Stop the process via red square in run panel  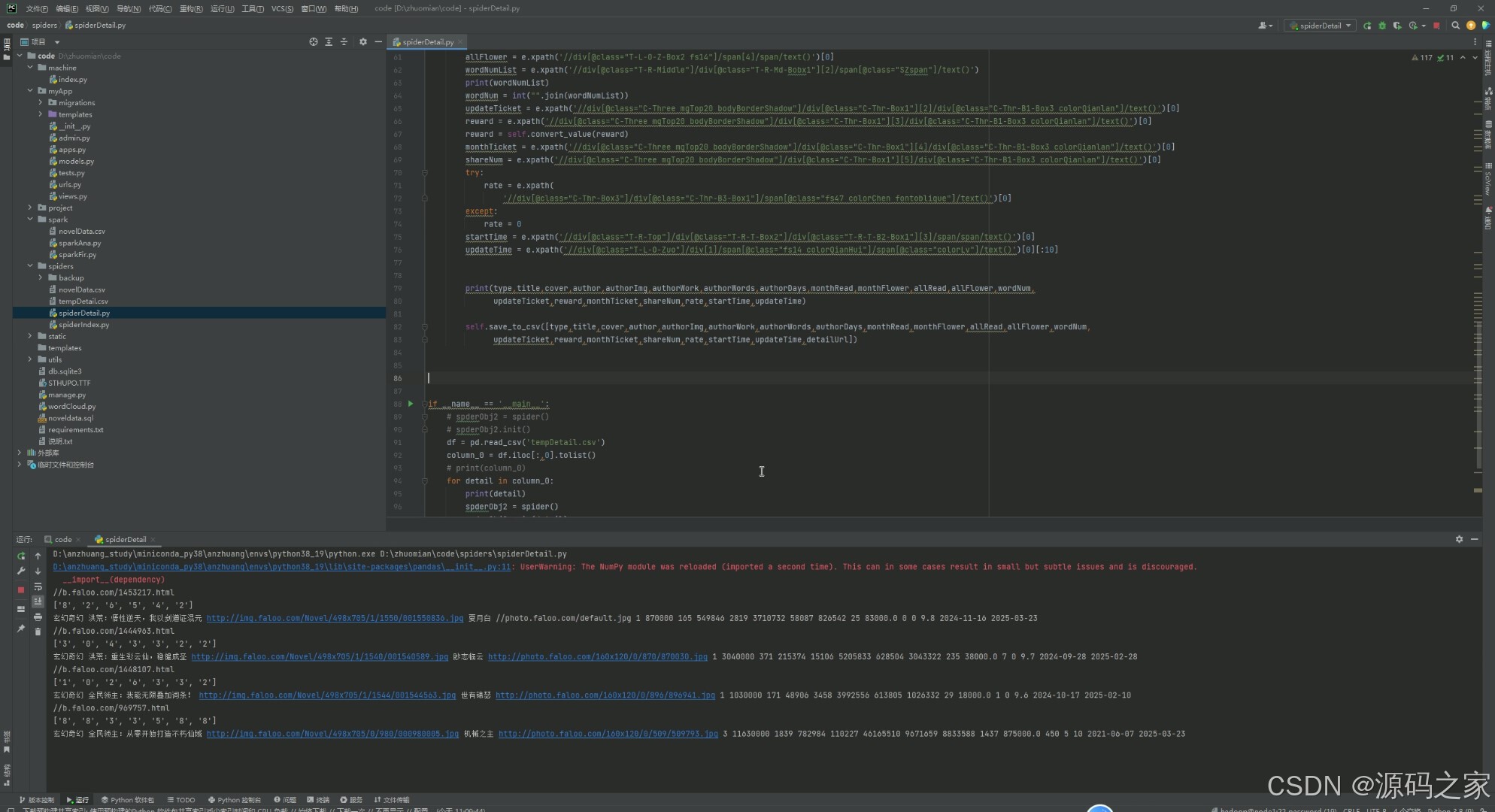point(21,590)
